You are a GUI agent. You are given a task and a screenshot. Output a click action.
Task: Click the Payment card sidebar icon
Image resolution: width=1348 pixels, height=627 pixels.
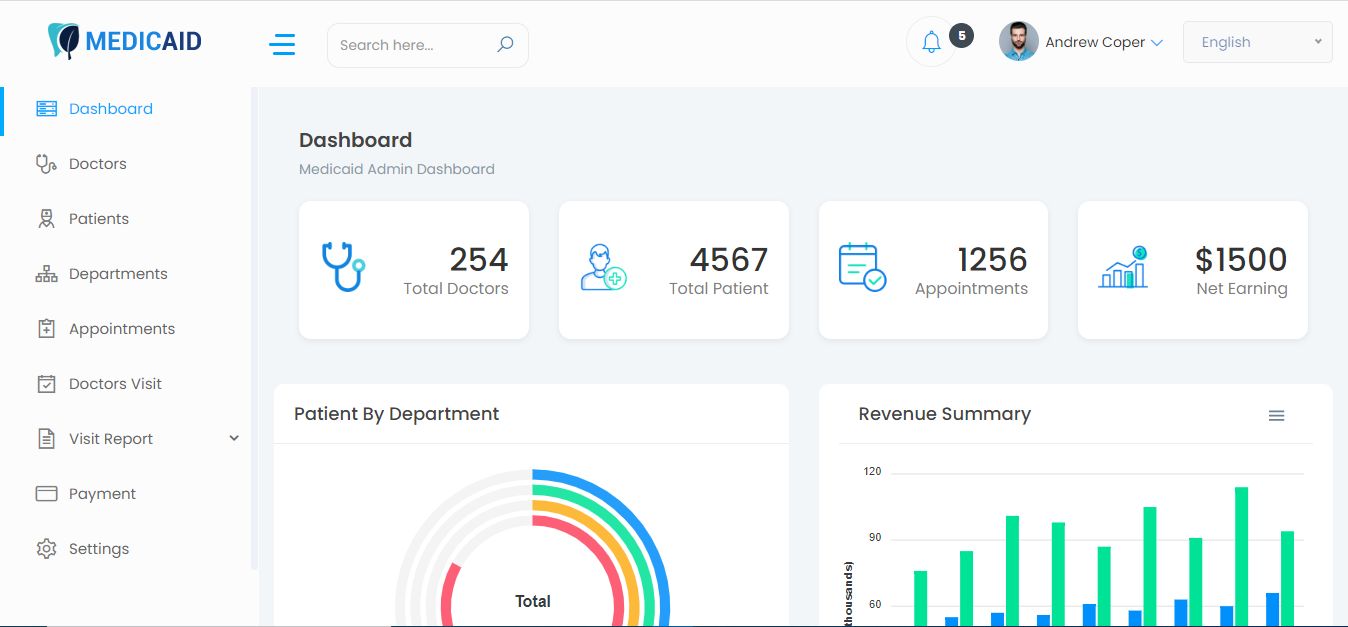pyautogui.click(x=46, y=494)
